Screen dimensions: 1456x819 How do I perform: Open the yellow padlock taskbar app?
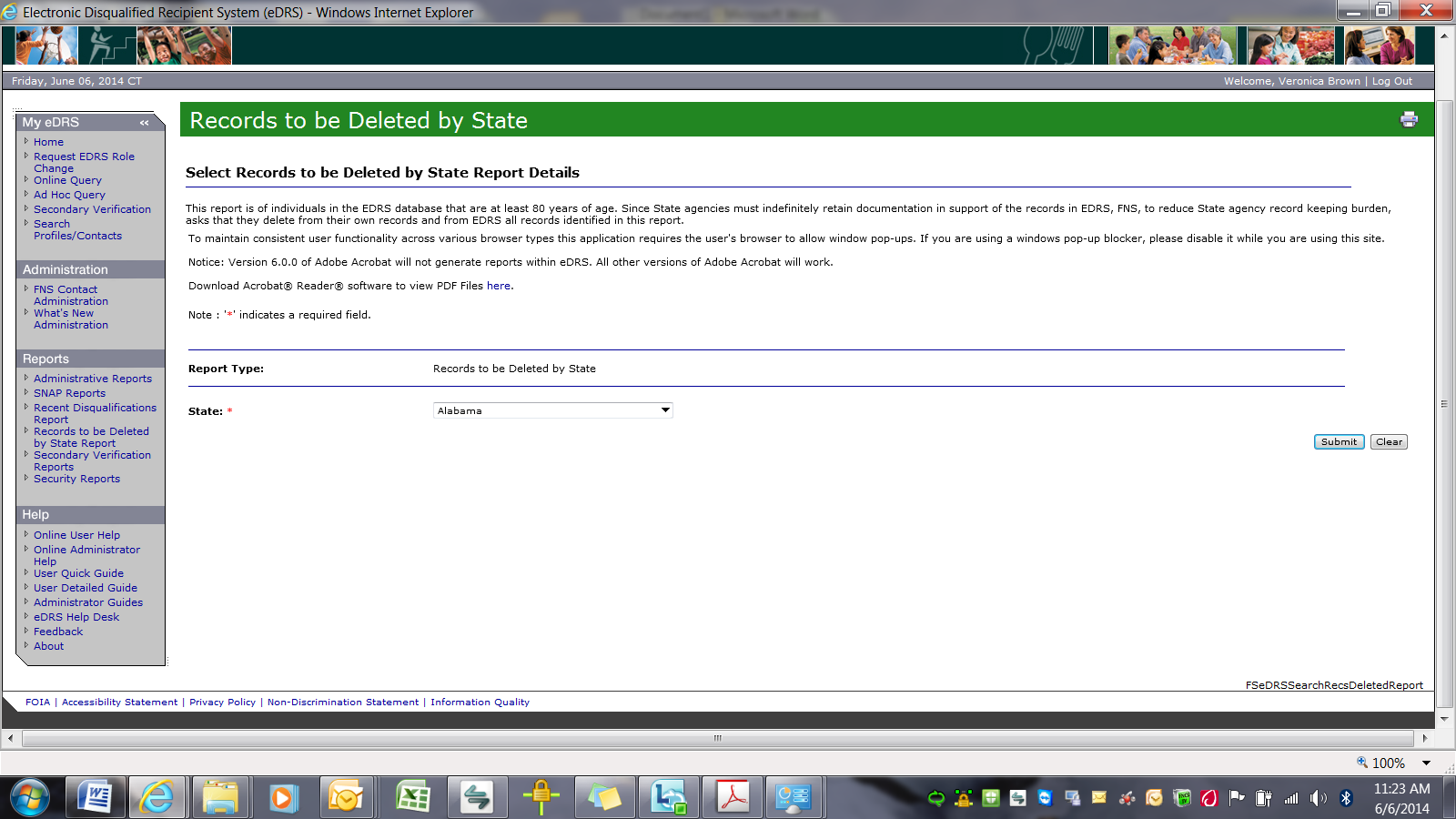(541, 798)
